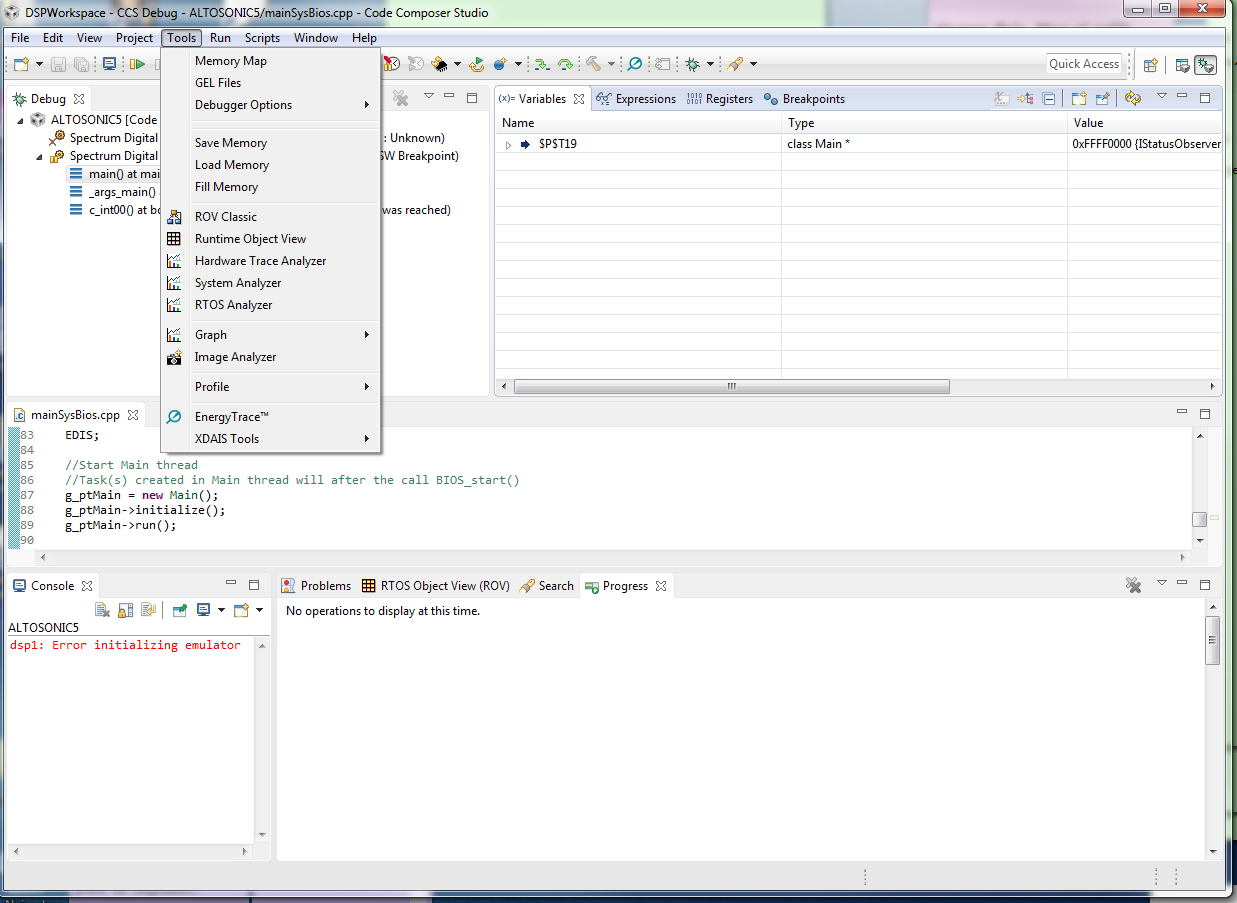This screenshot has width=1237, height=903.
Task: Open the Progress view menu triangle
Action: pyautogui.click(x=1162, y=583)
